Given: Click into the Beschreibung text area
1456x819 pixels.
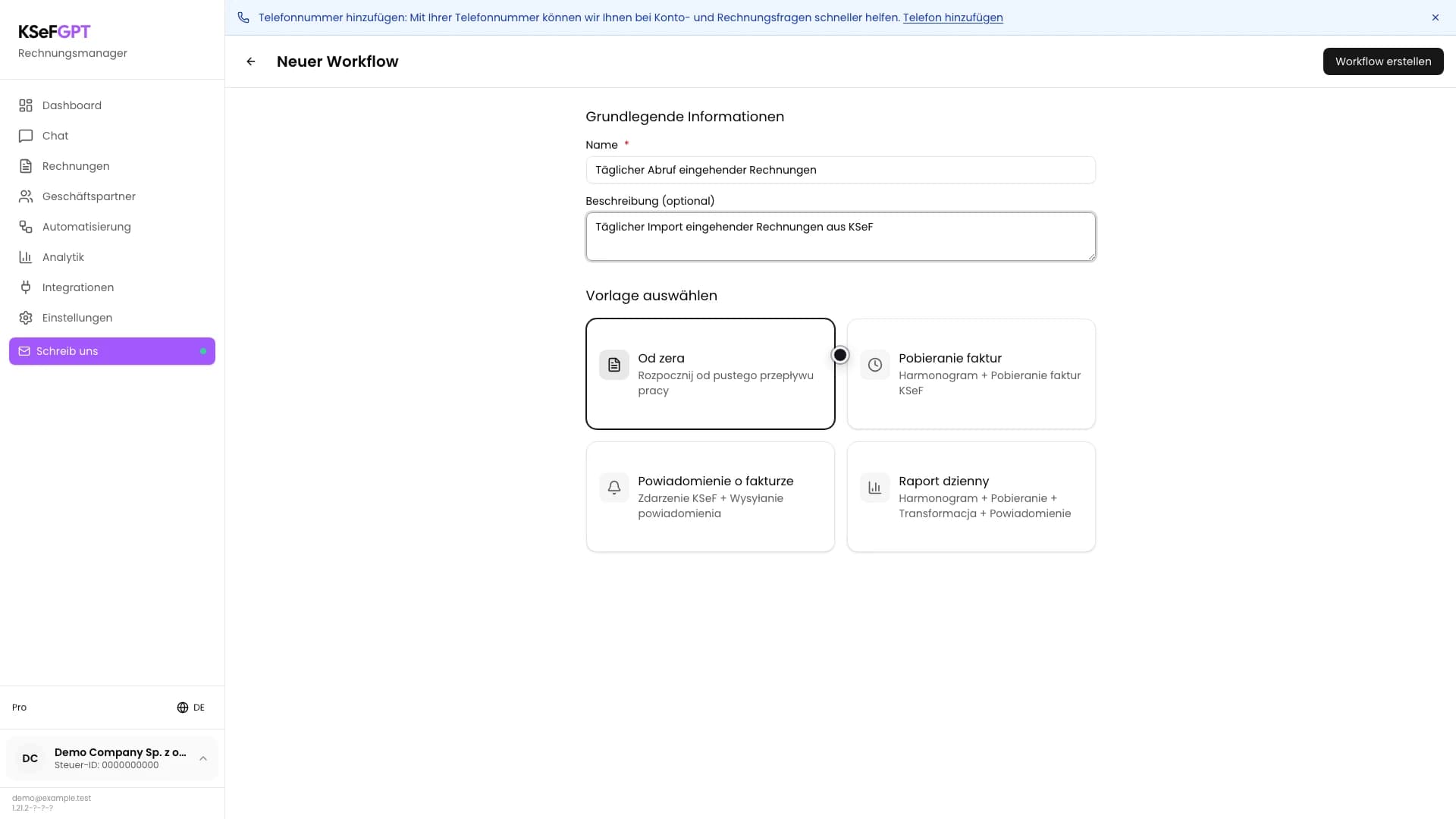Looking at the screenshot, I should 840,237.
